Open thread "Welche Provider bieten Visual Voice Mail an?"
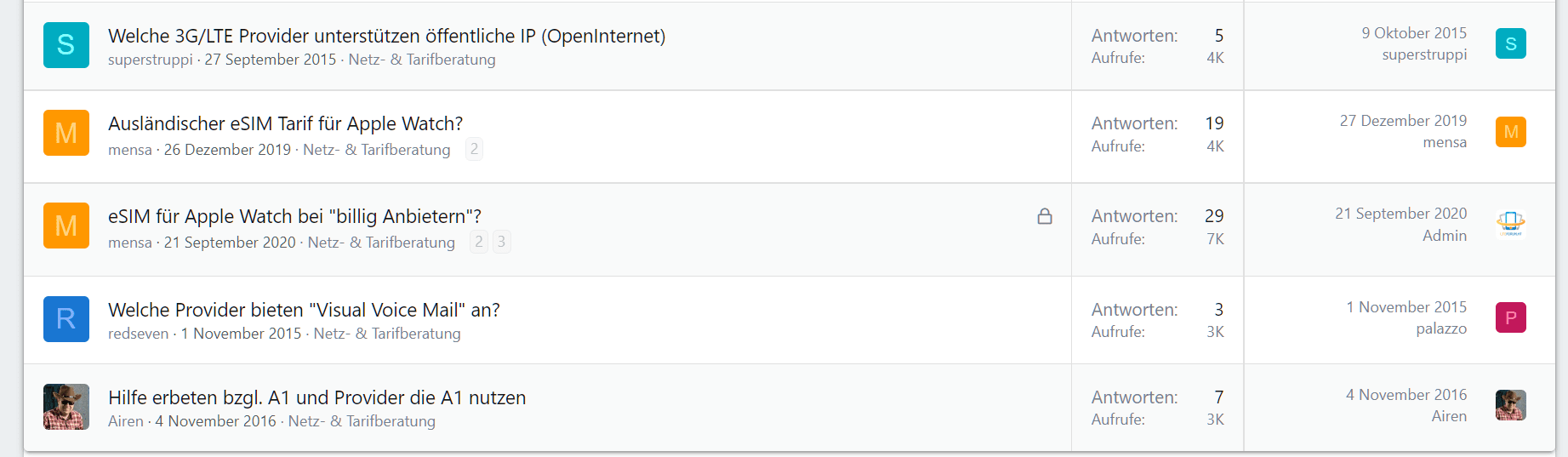 coord(304,310)
